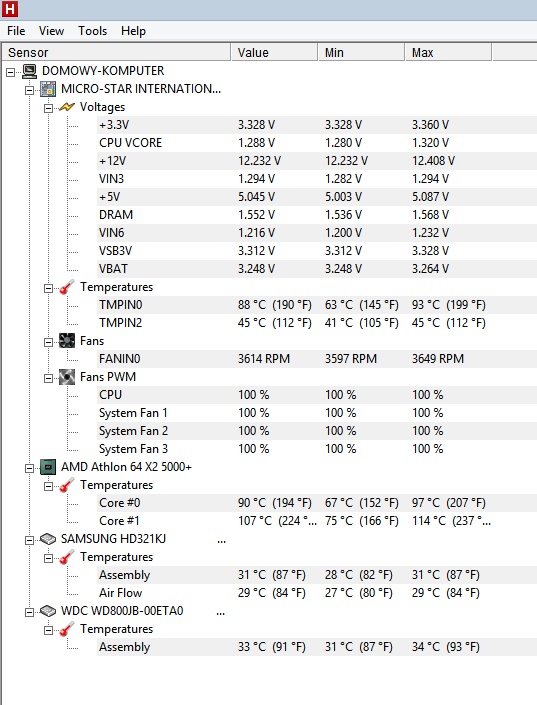Image resolution: width=537 pixels, height=705 pixels.
Task: Click the Voltages lightning bolt icon
Action: [67, 107]
